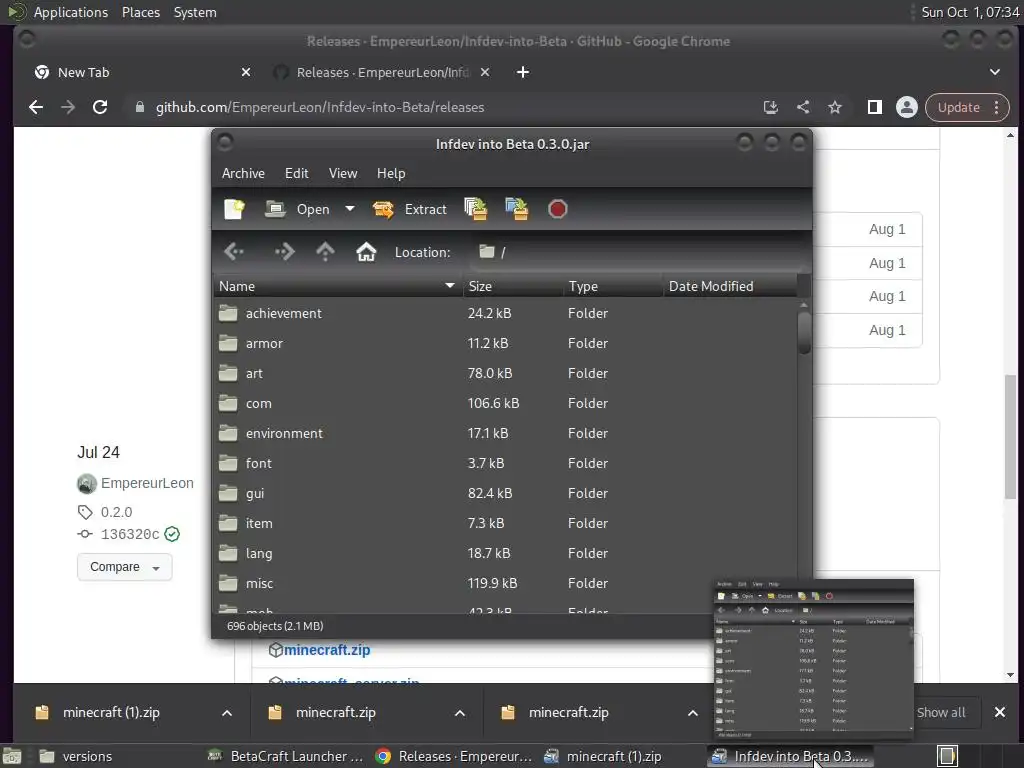Screen dimensions: 1024x768
Task: Switch to minecraft (1).zip taskbar window
Action: tap(602, 756)
